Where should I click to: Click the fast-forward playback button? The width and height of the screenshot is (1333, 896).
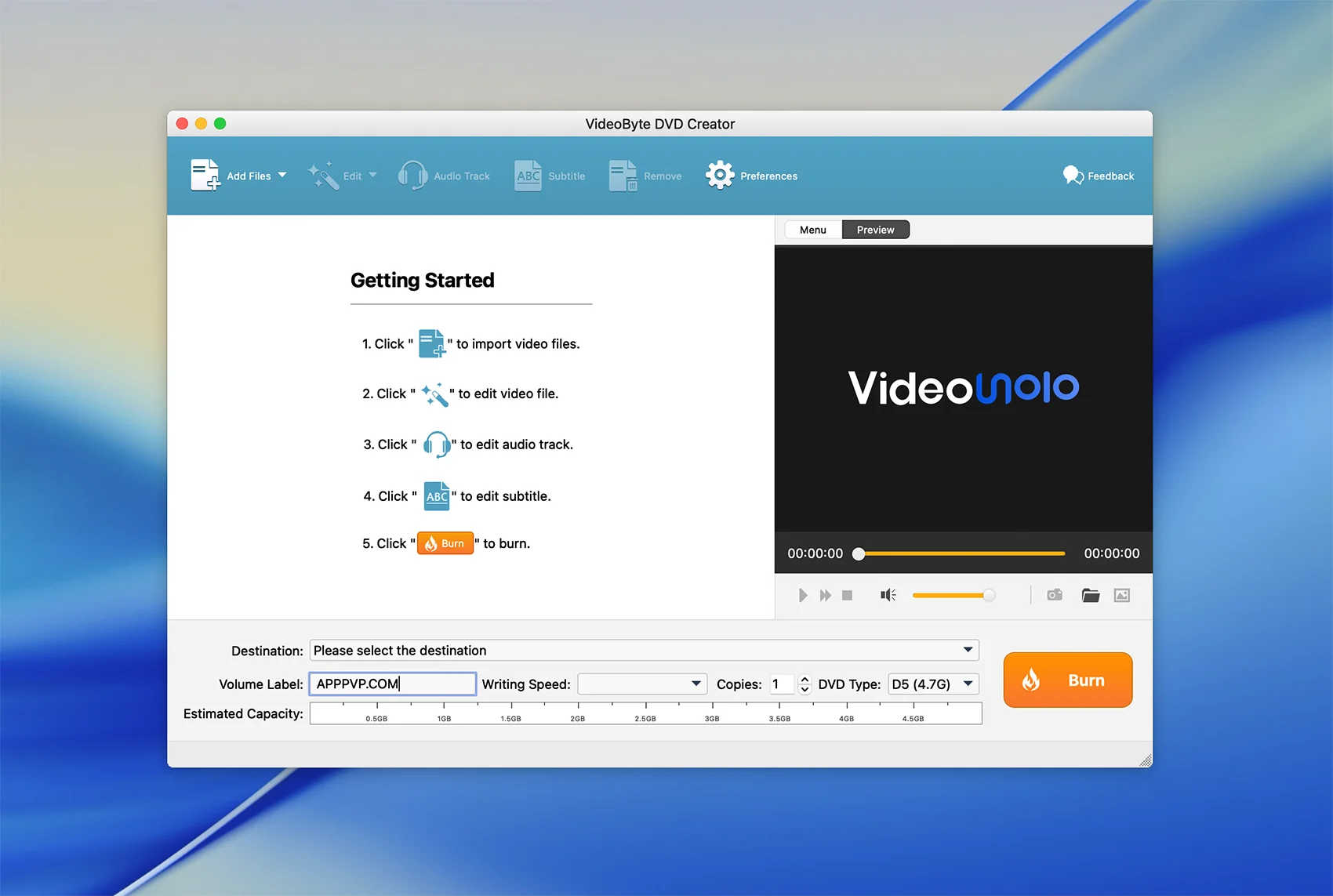[825, 595]
